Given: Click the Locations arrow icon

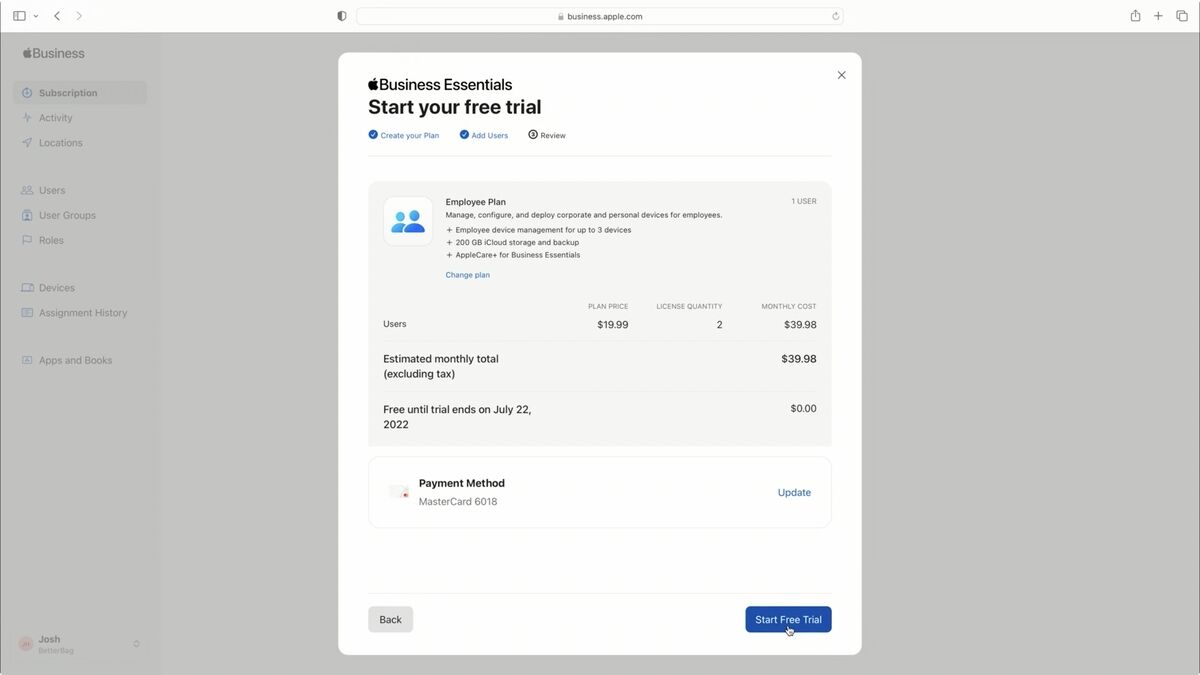Looking at the screenshot, I should pos(27,143).
